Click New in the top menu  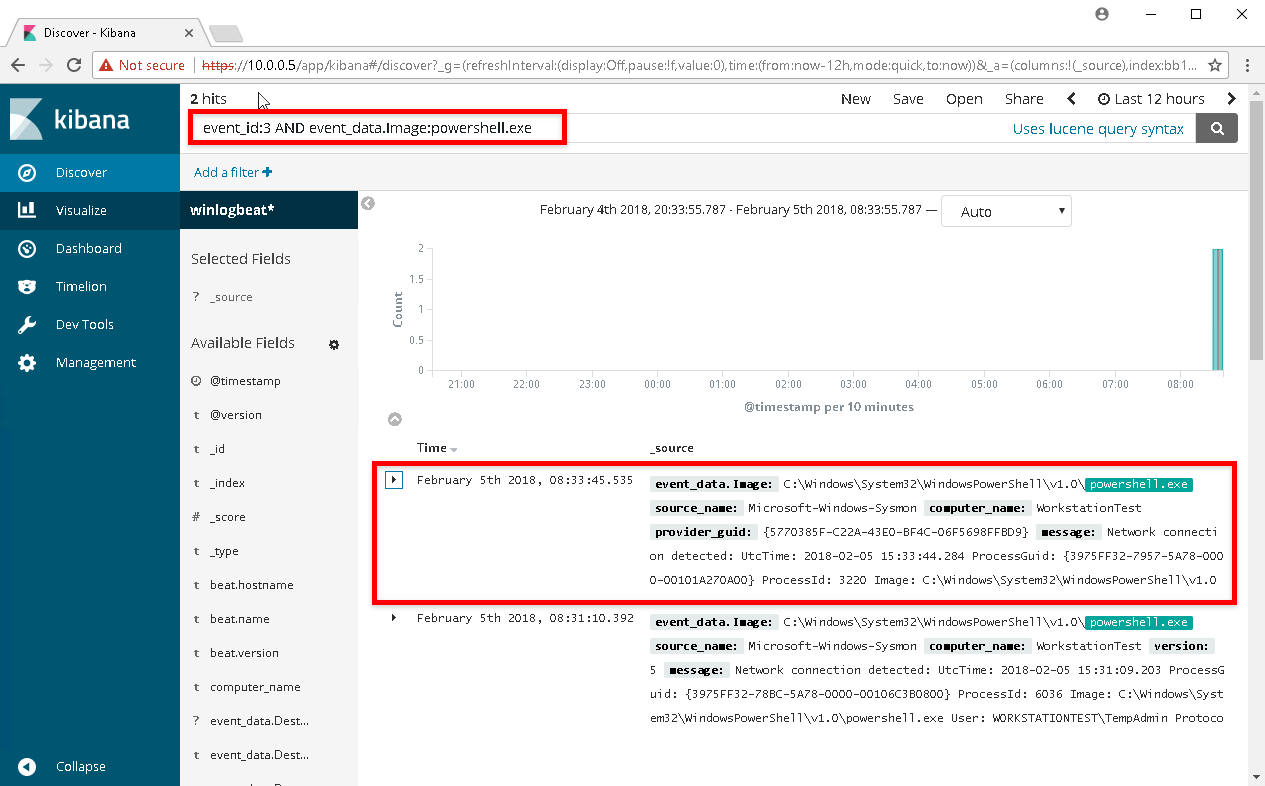click(856, 99)
